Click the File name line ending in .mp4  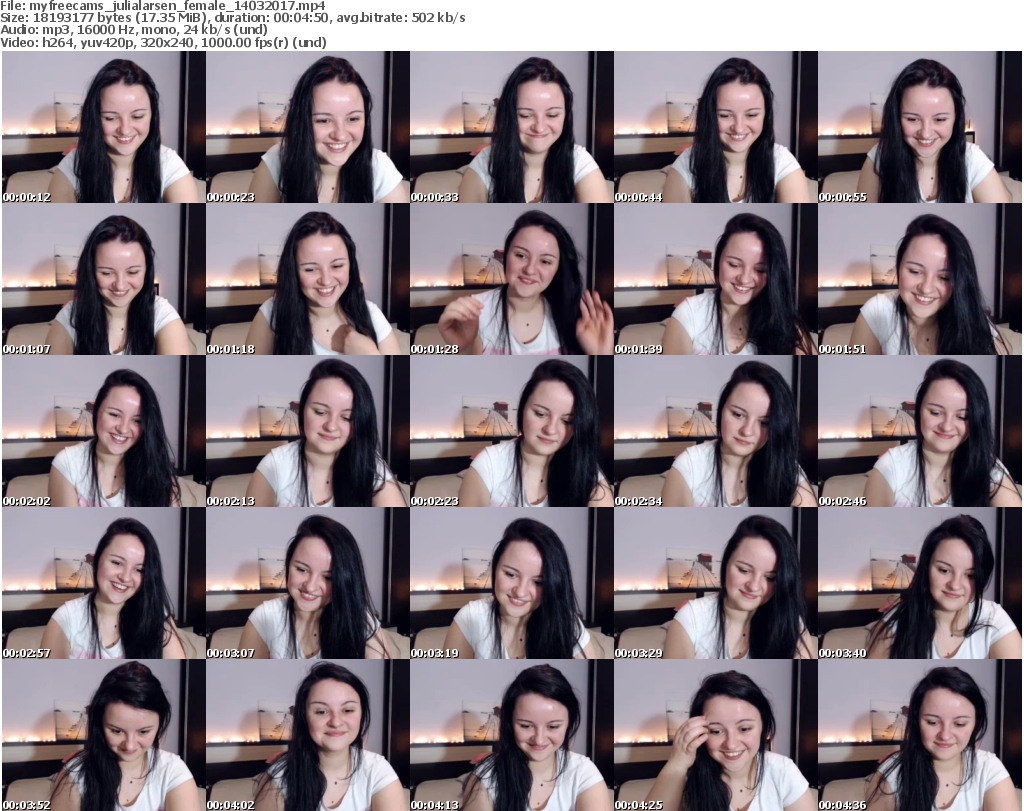(x=163, y=6)
